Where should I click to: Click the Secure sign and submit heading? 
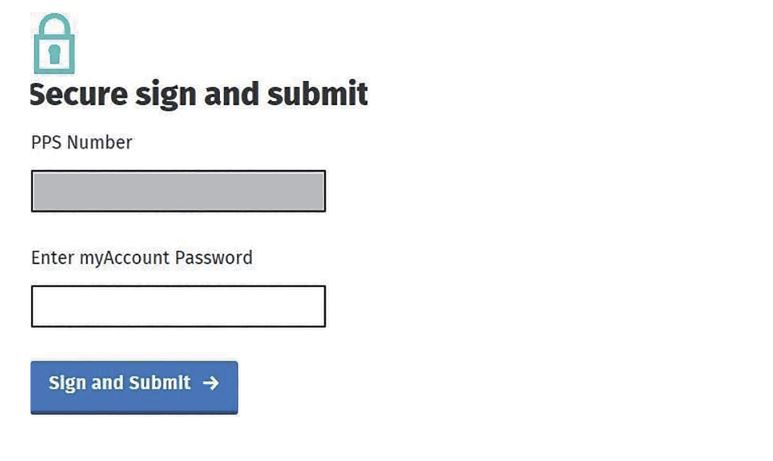click(199, 95)
